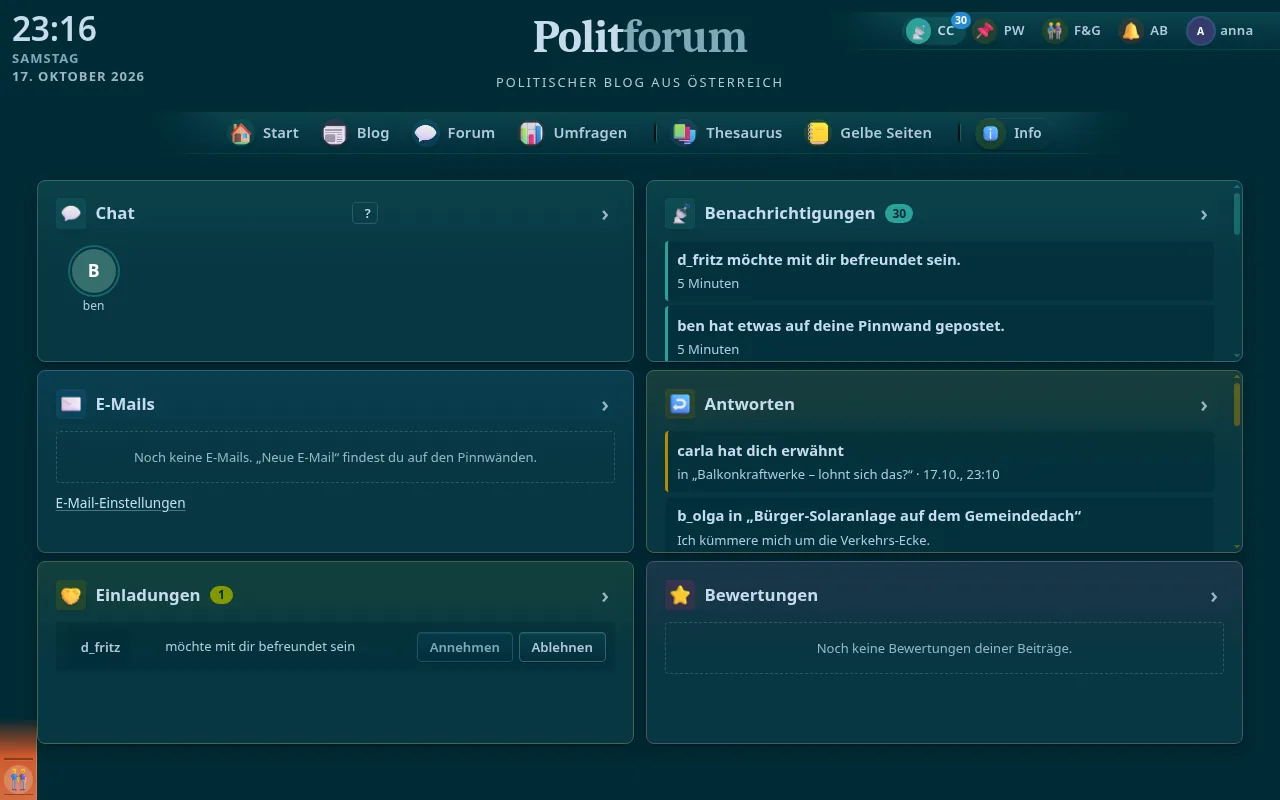Select the Thesaurus menu label

(x=744, y=133)
